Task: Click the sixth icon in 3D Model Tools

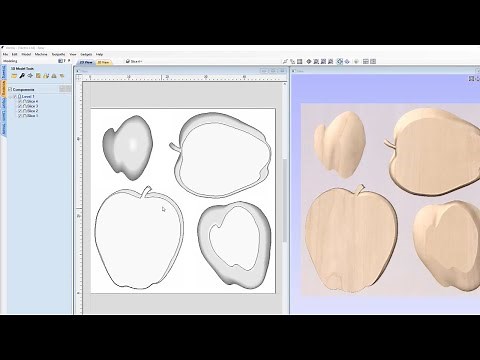Action: pos(54,76)
